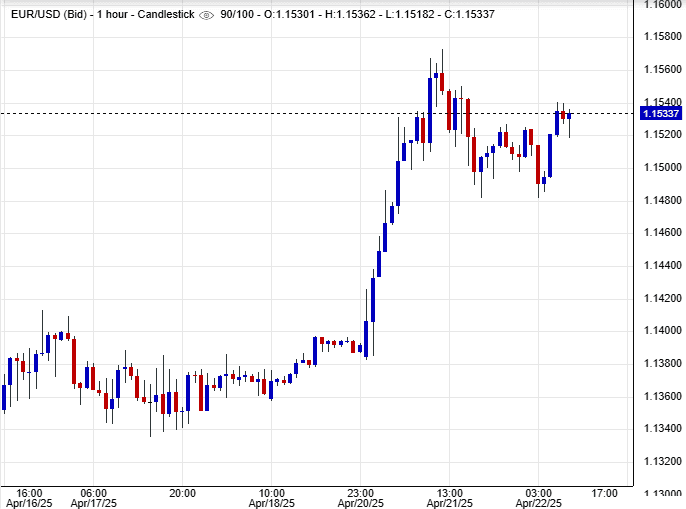Select the Apr/17/25 06:00 time marker
This screenshot has height=509, width=686.
(93, 499)
